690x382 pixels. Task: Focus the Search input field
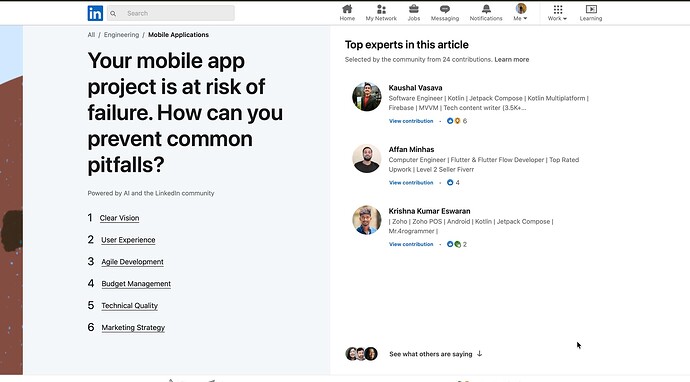171,13
